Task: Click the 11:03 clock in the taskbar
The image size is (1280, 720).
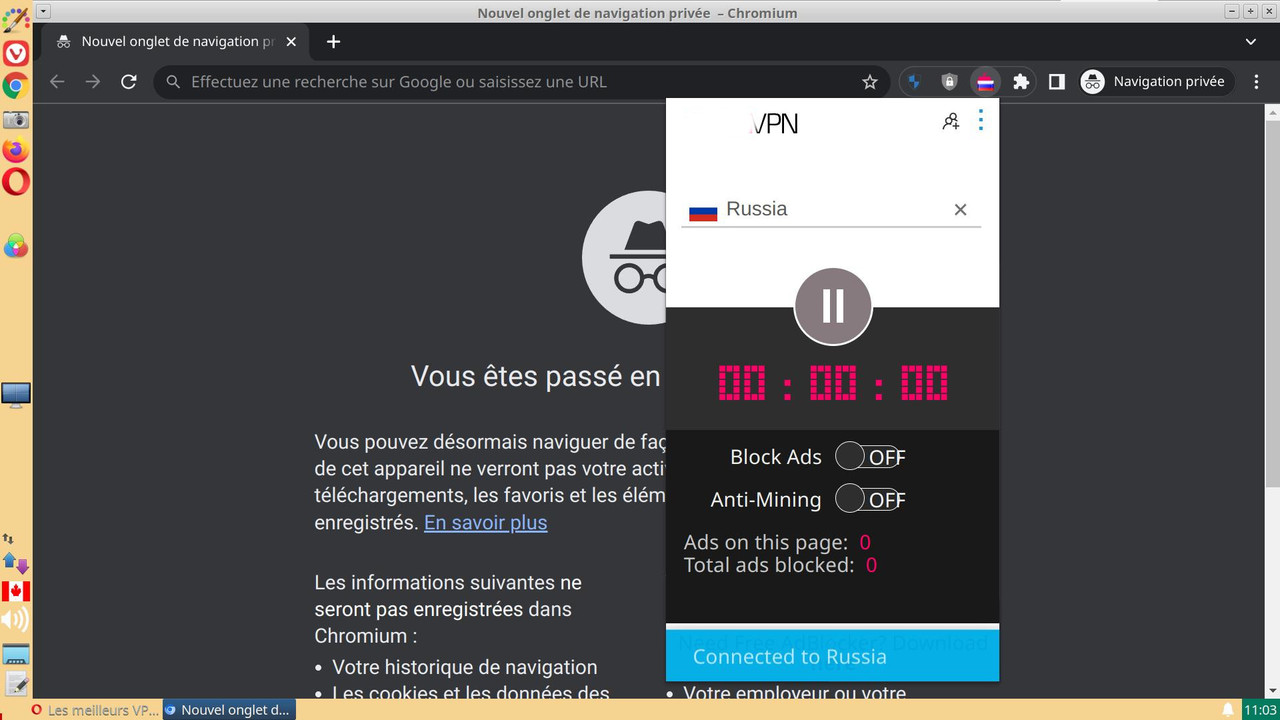Action: coord(1260,710)
